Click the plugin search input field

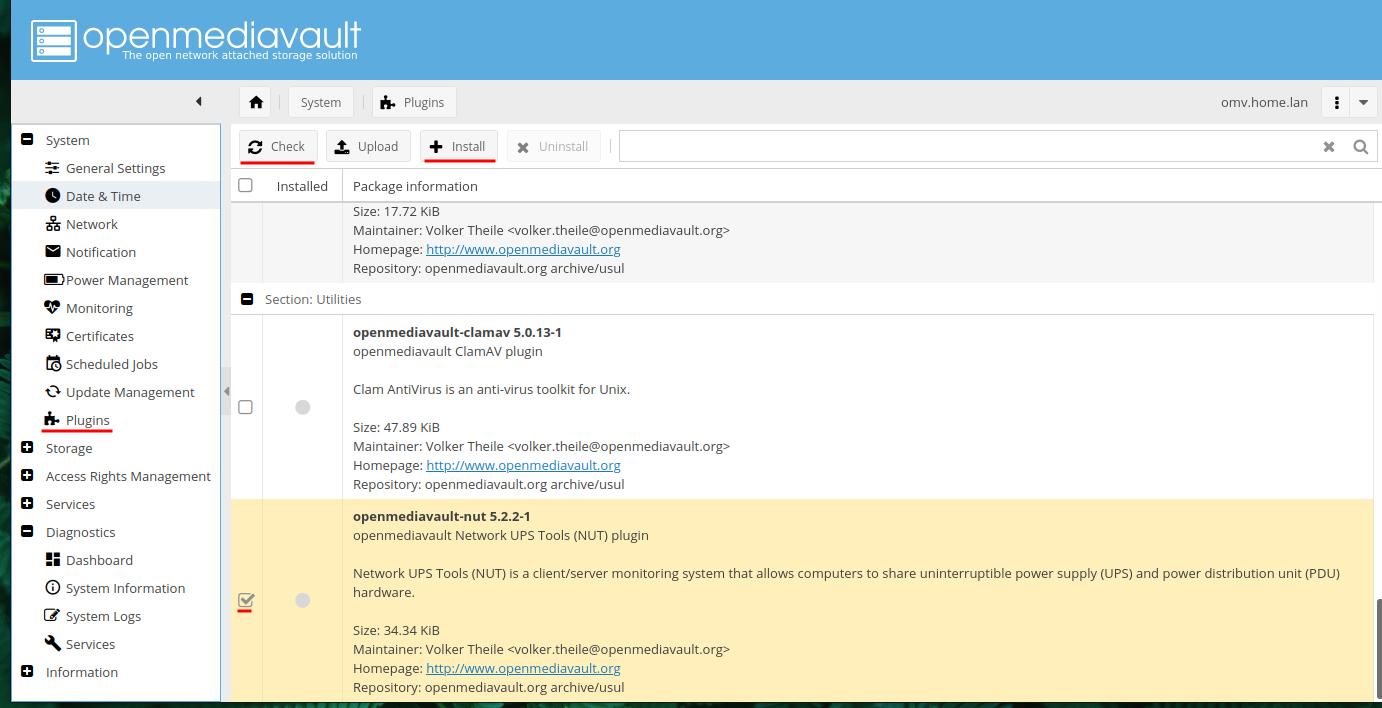pos(968,147)
